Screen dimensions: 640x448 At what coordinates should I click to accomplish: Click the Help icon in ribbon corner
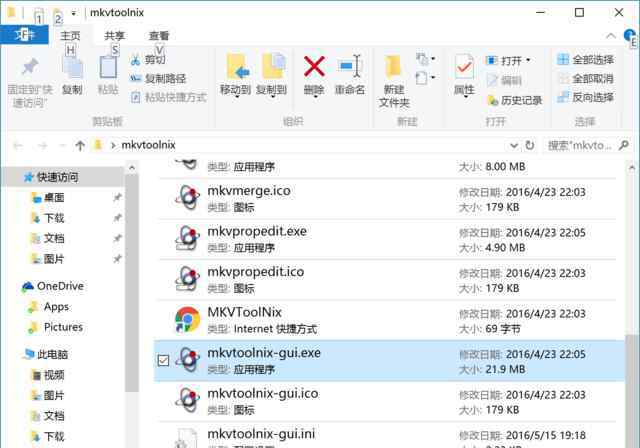(x=629, y=35)
